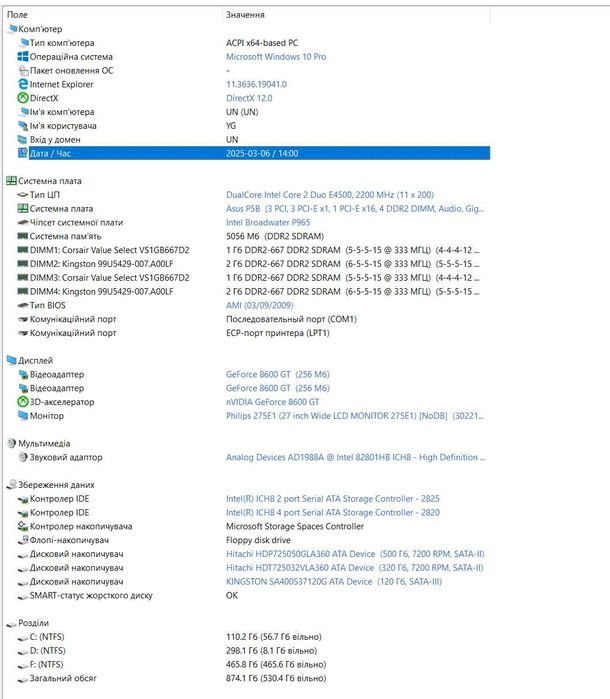Click the Тип ЦП processor icon
The height and width of the screenshot is (699, 610).
click(x=23, y=195)
